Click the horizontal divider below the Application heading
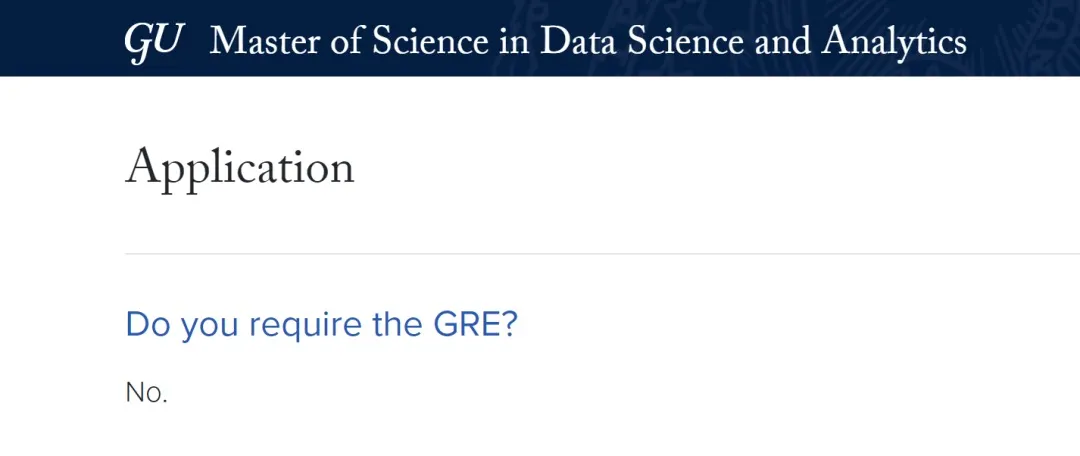The height and width of the screenshot is (456, 1080). [600, 254]
